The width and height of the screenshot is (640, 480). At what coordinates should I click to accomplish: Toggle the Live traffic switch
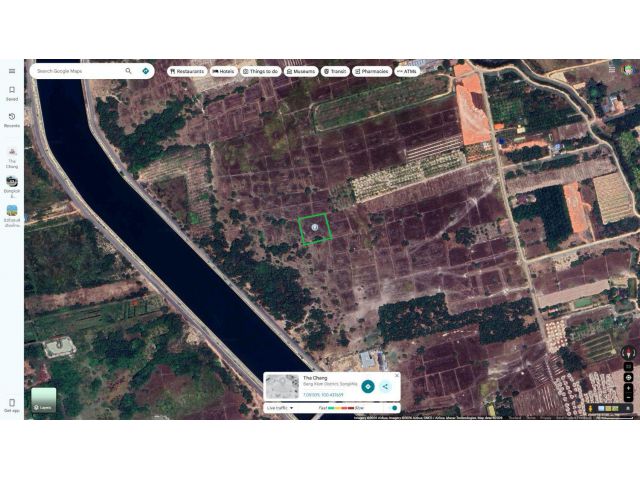click(x=393, y=408)
